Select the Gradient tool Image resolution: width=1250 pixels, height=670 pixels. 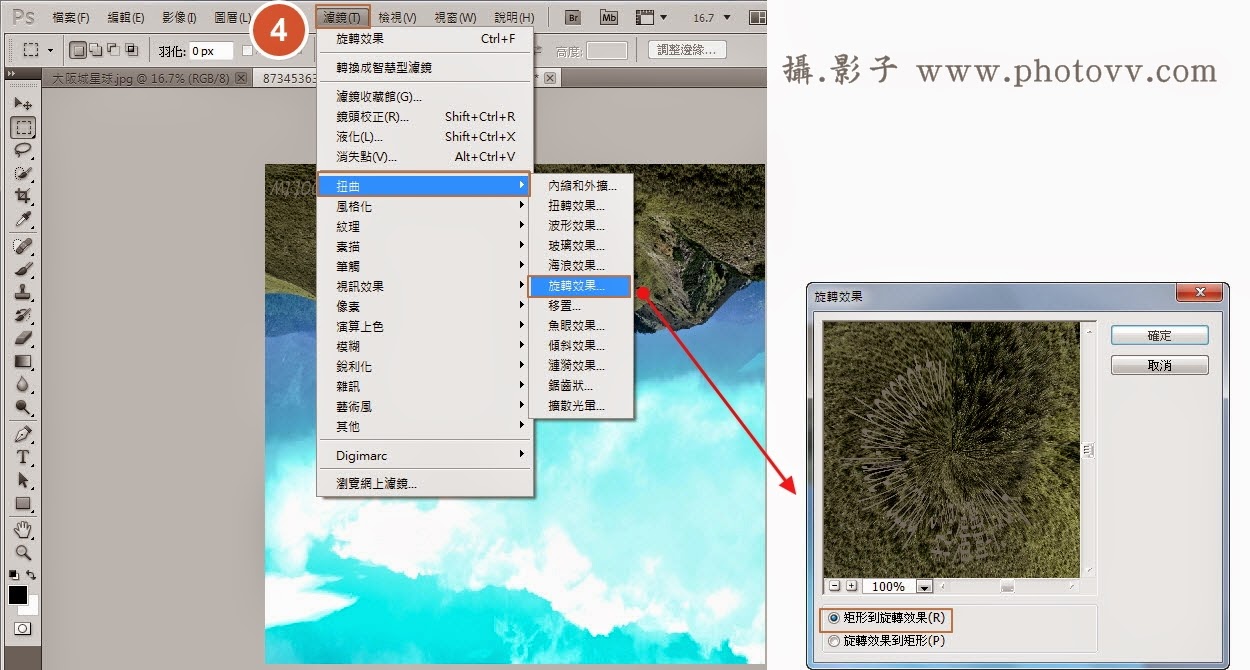(x=23, y=361)
